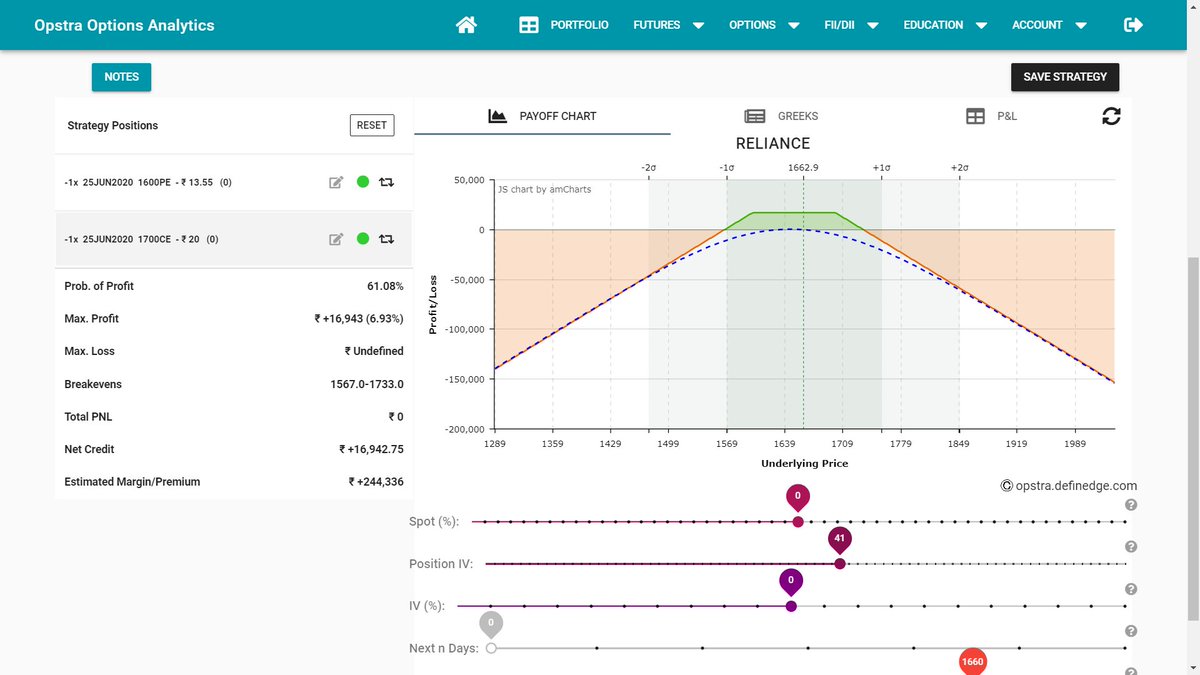The width and height of the screenshot is (1200, 675).
Task: Swap direction of the 1700CE leg
Action: (387, 239)
